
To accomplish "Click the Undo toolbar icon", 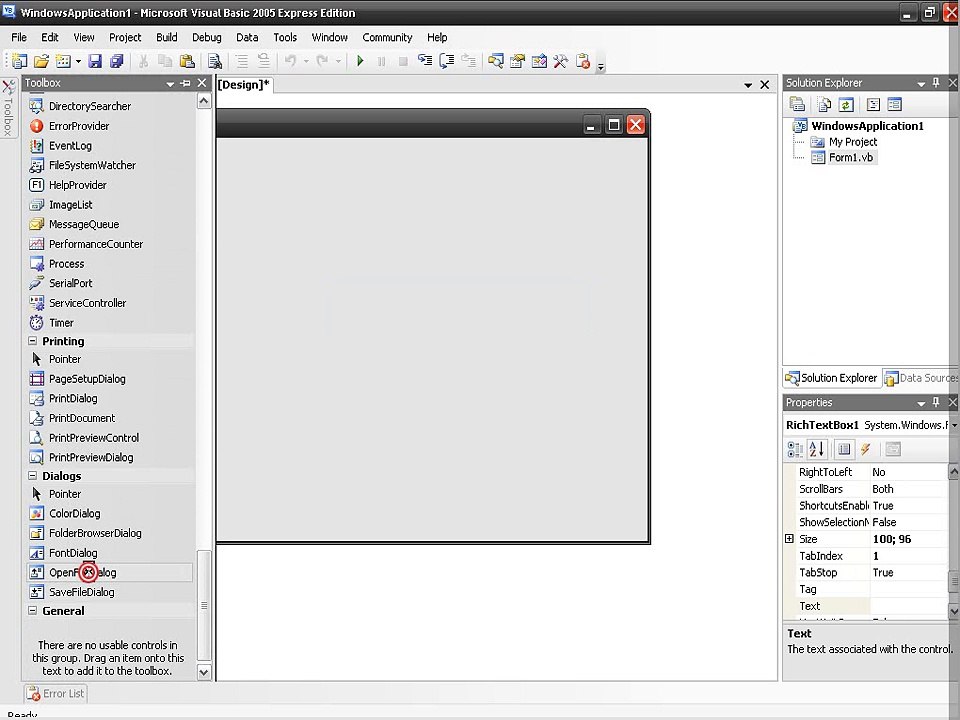I will click(x=291, y=61).
